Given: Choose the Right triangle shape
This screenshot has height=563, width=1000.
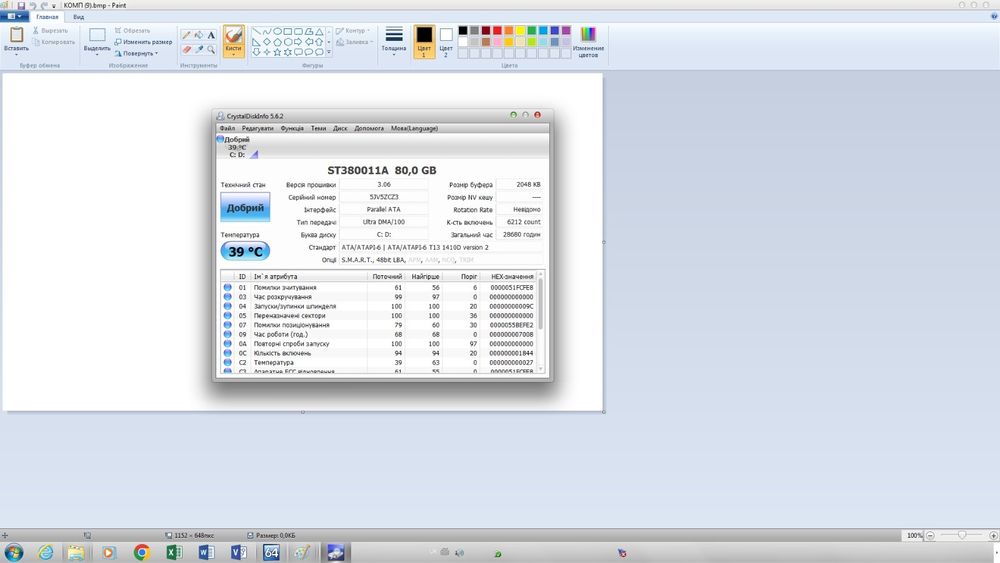Looking at the screenshot, I should [256, 41].
